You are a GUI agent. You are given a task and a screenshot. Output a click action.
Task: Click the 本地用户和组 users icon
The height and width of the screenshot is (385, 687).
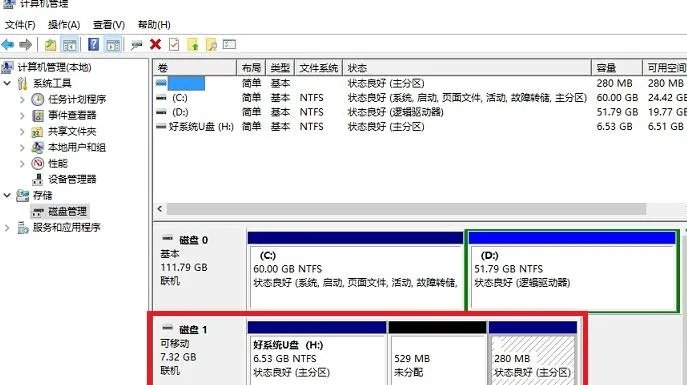(38, 147)
